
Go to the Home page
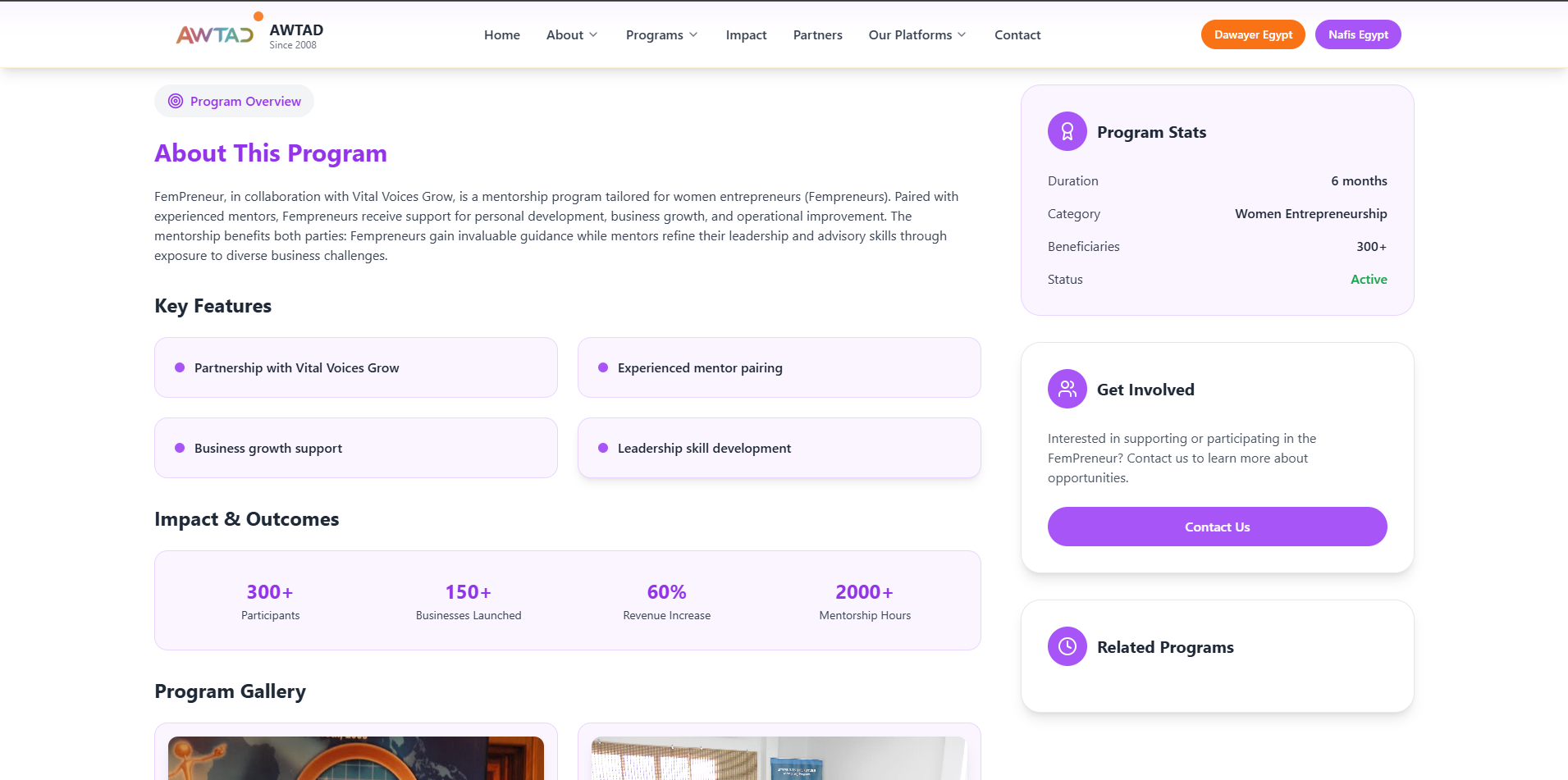tap(501, 34)
